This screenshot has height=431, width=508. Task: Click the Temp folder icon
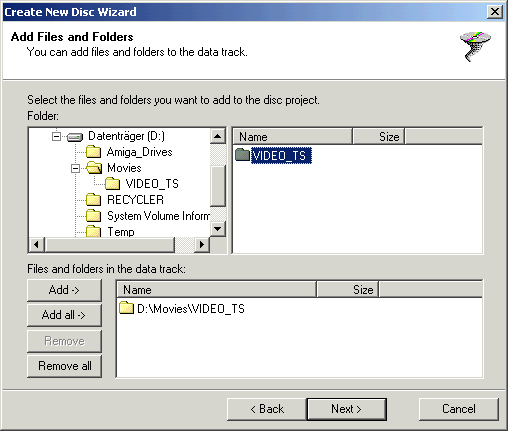coord(93,231)
